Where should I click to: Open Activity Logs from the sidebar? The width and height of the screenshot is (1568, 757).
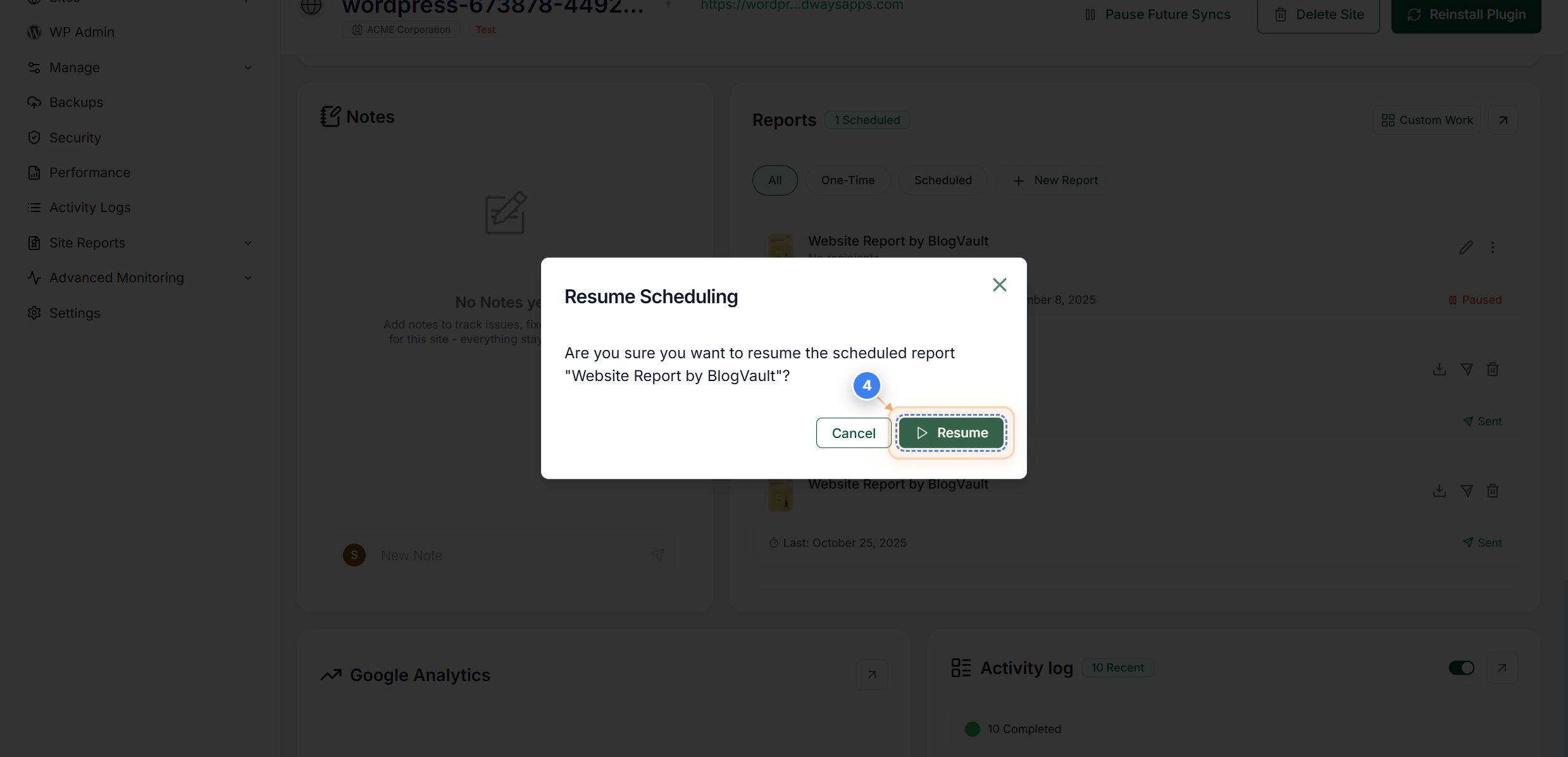point(89,207)
